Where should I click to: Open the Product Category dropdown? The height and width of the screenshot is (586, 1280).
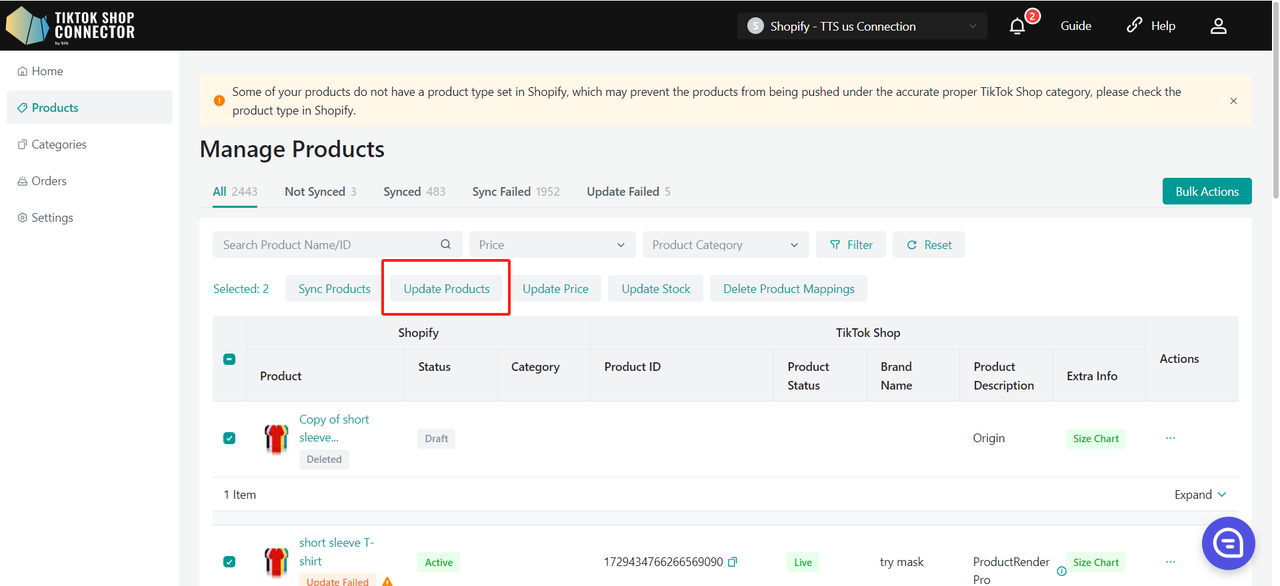[725, 245]
